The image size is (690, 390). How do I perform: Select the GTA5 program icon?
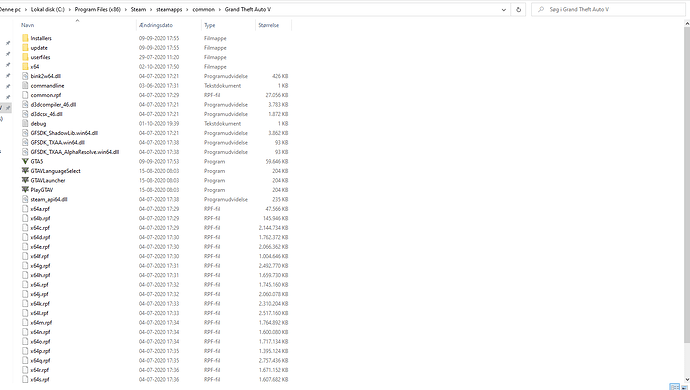point(25,161)
